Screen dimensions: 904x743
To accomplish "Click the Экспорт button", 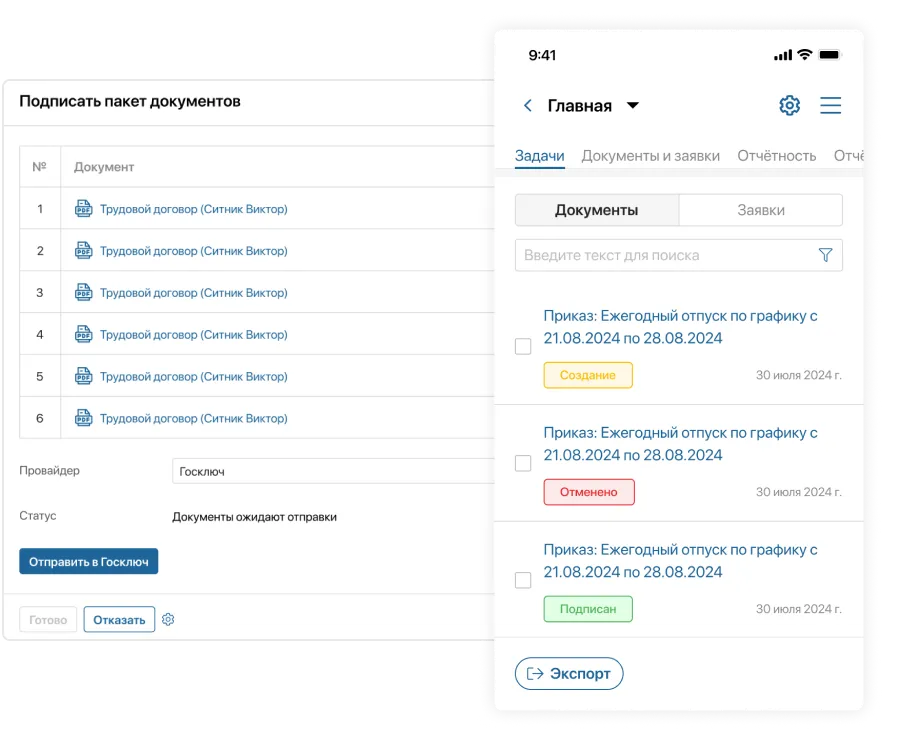I will [x=569, y=674].
